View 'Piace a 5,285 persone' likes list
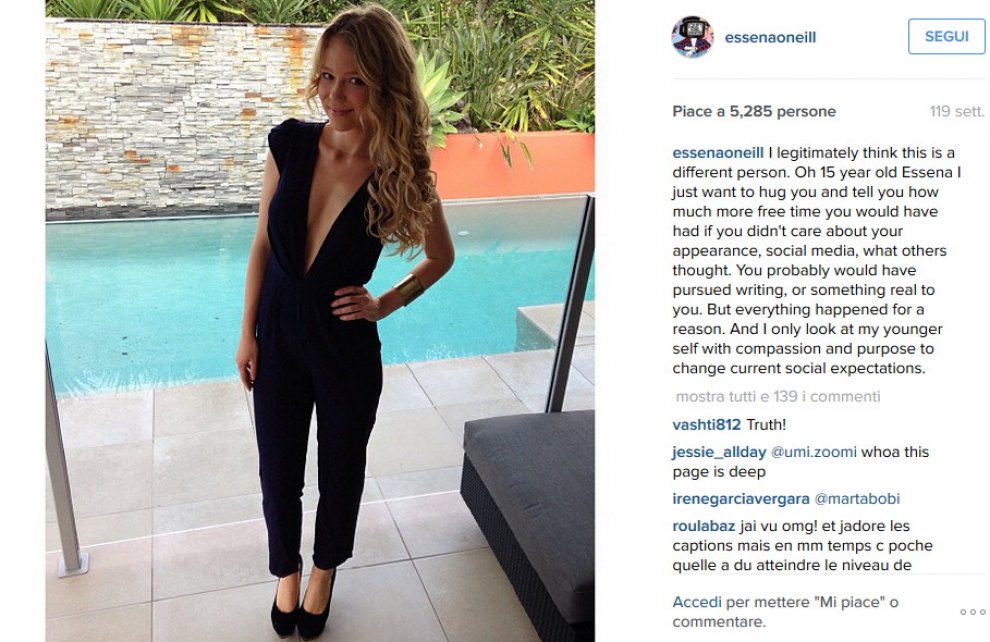Image resolution: width=990 pixels, height=642 pixels. [x=754, y=112]
